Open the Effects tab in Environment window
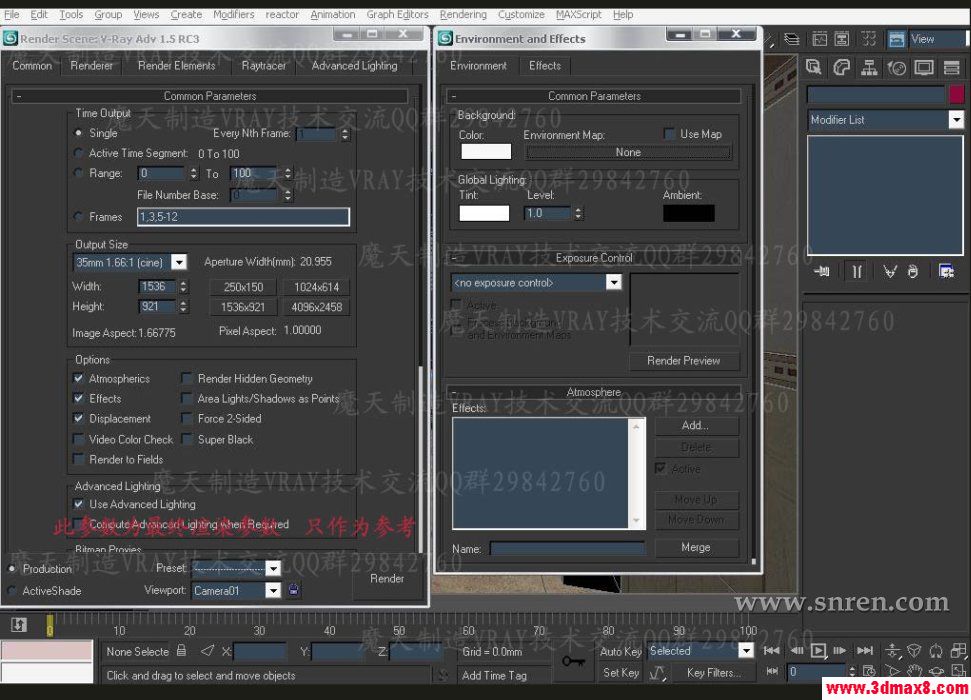 click(545, 66)
